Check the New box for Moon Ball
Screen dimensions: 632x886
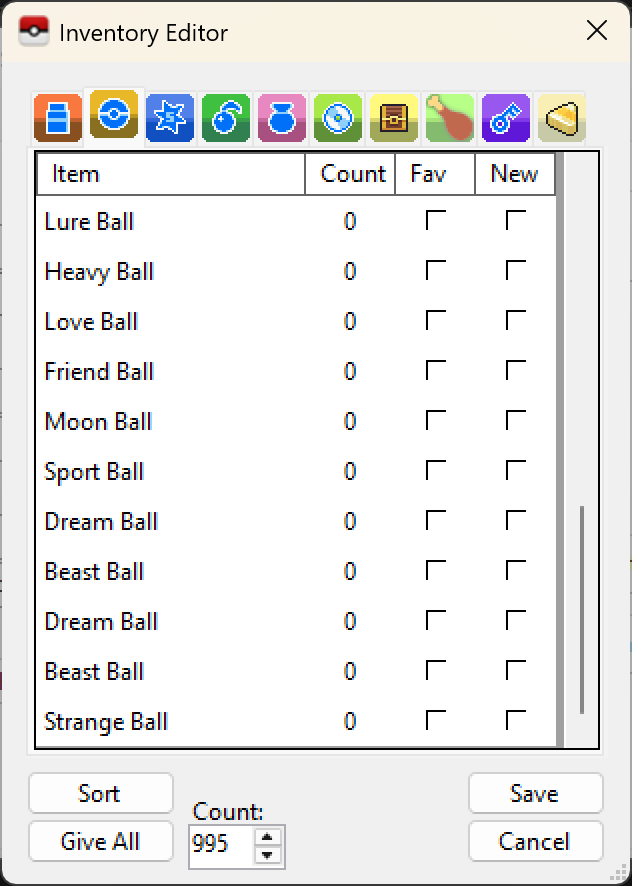[x=516, y=421]
